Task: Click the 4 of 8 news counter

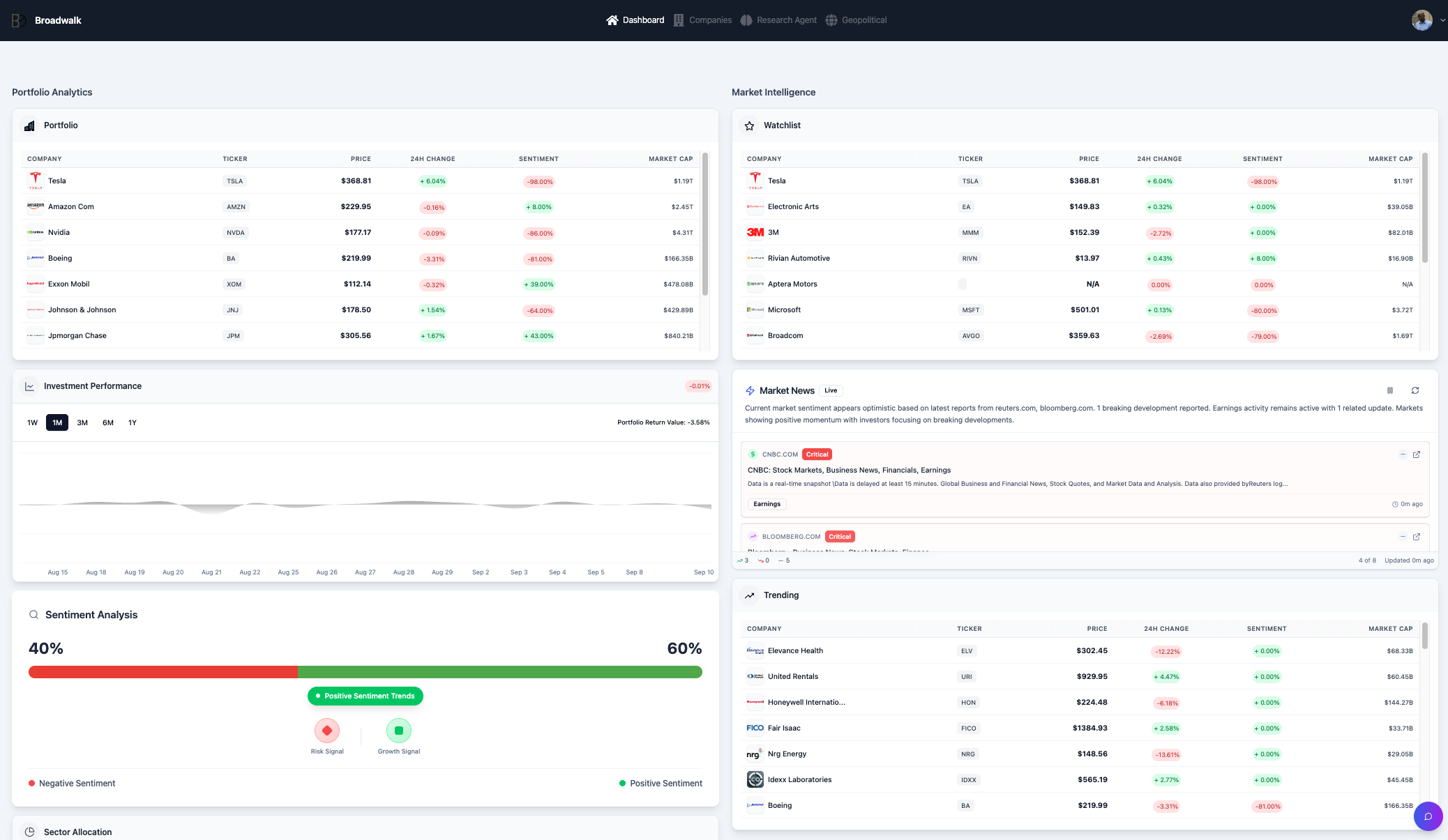Action: click(1367, 560)
